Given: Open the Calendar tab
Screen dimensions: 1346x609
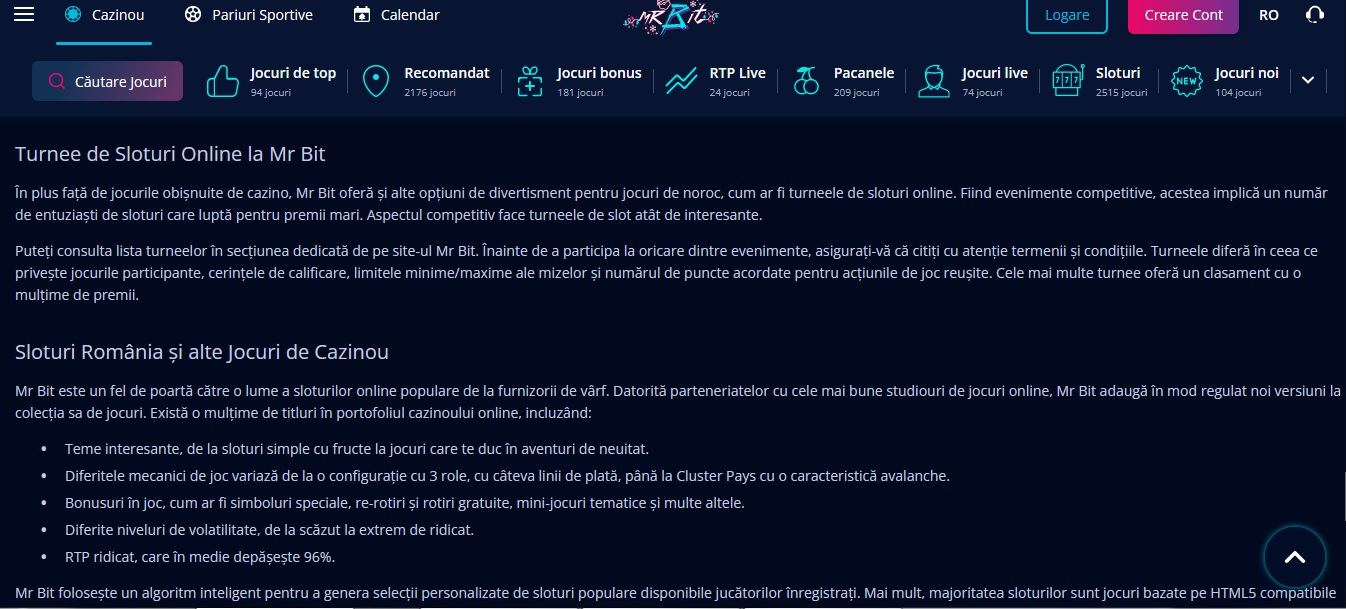Looking at the screenshot, I should coord(396,15).
